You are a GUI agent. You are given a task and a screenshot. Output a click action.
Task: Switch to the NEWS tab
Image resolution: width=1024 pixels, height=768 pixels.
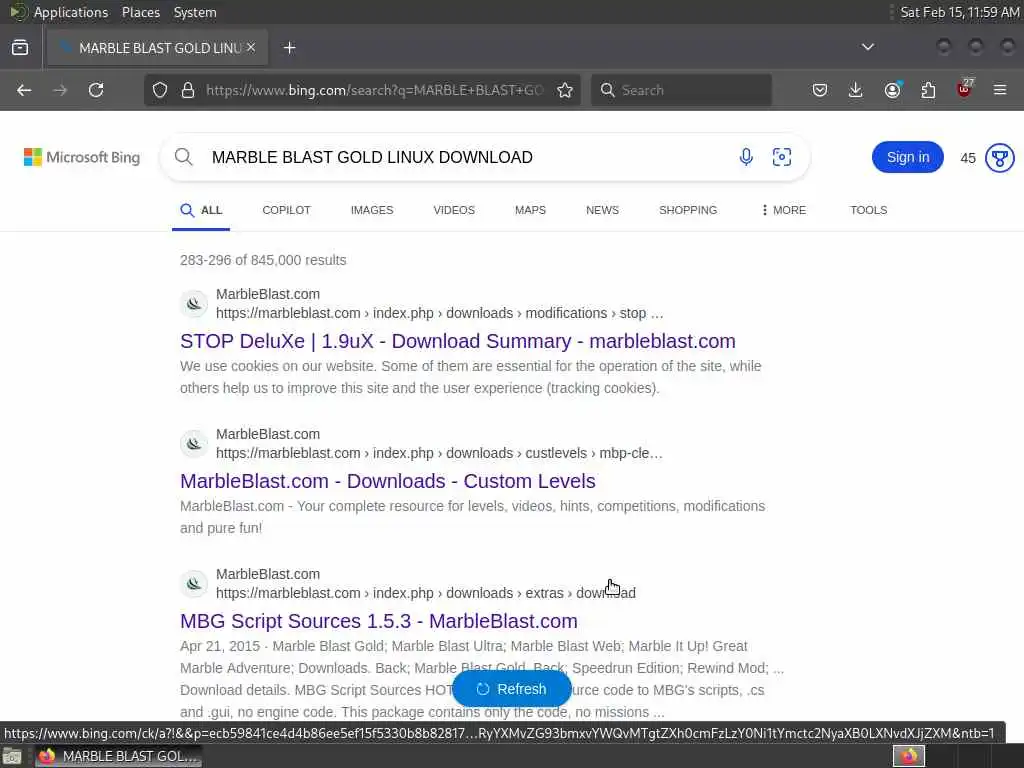pyautogui.click(x=602, y=210)
